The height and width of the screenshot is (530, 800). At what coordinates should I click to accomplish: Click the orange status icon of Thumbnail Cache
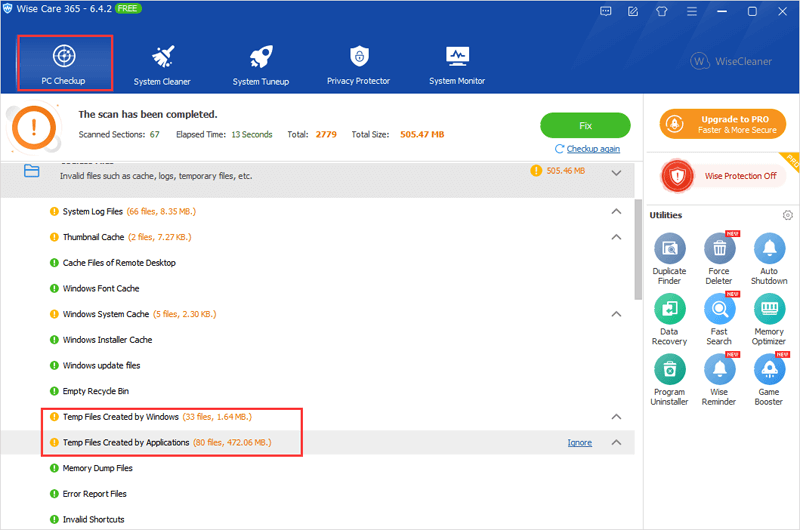[x=54, y=237]
